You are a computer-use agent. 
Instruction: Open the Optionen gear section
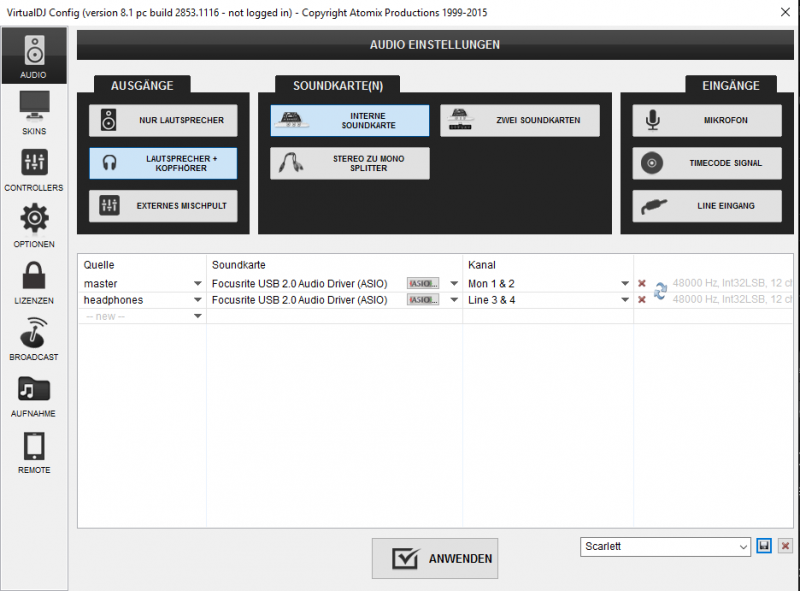click(x=34, y=226)
